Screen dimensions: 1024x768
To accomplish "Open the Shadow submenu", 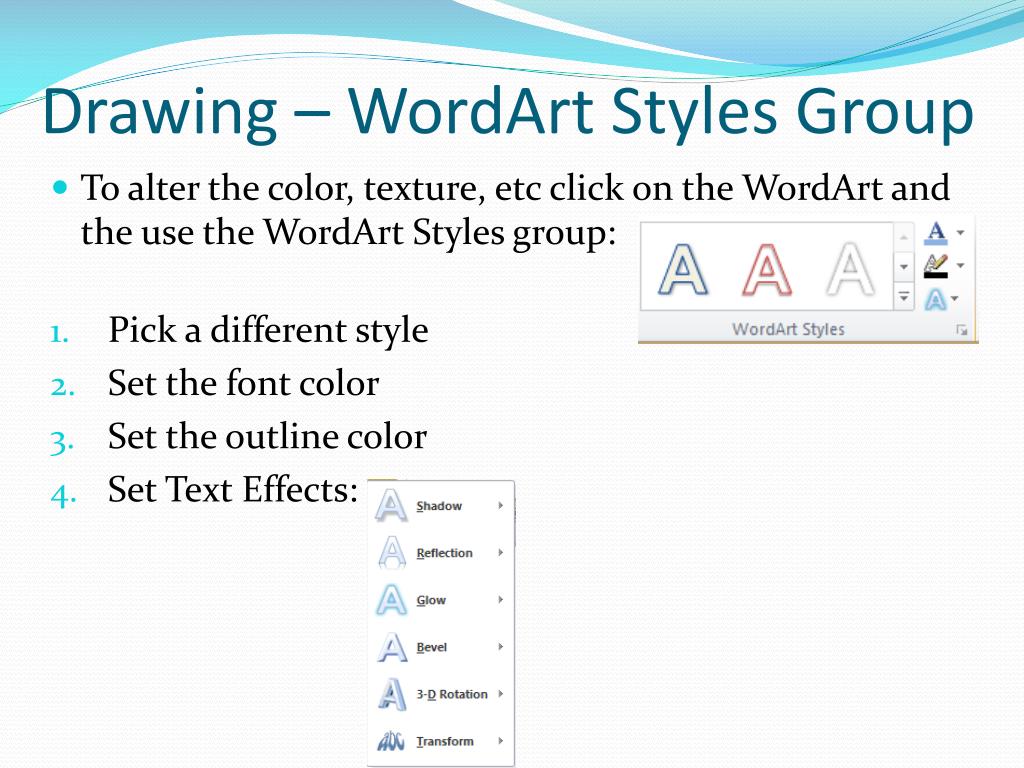I will pyautogui.click(x=441, y=506).
